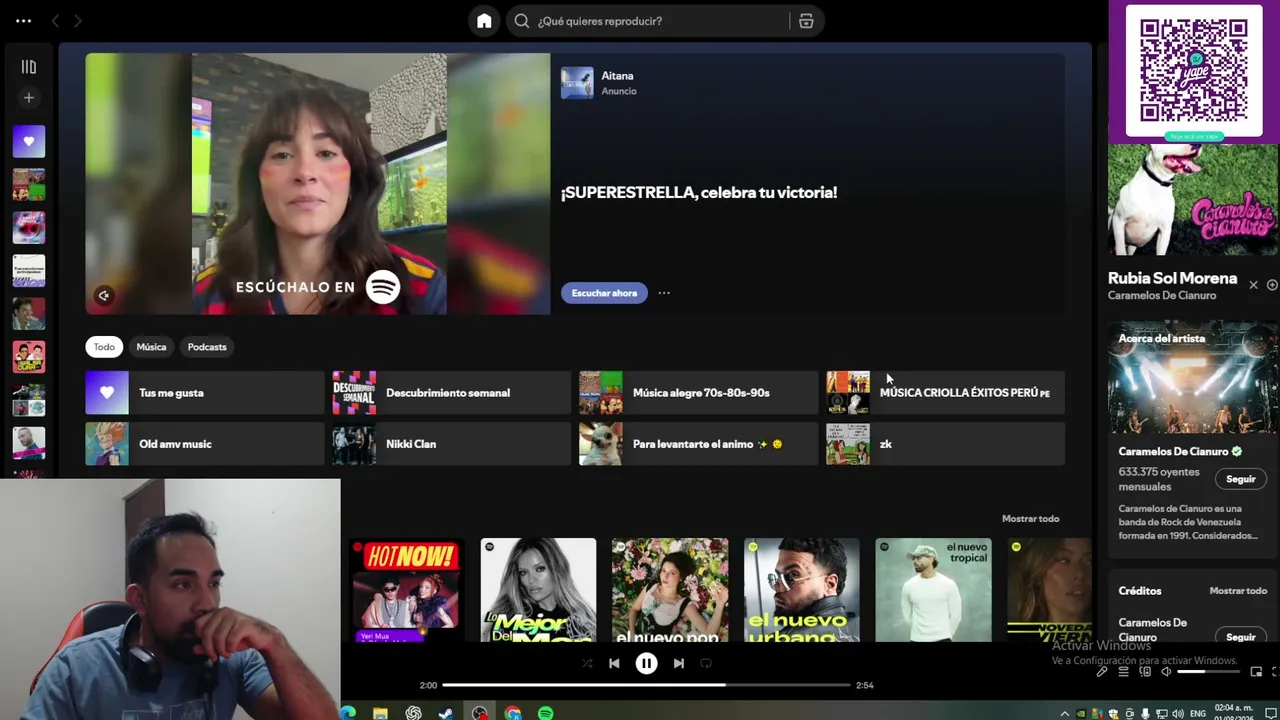Viewport: 1280px width, 720px height.
Task: Open more options dots next to Escuchar ahora
Action: pos(664,293)
